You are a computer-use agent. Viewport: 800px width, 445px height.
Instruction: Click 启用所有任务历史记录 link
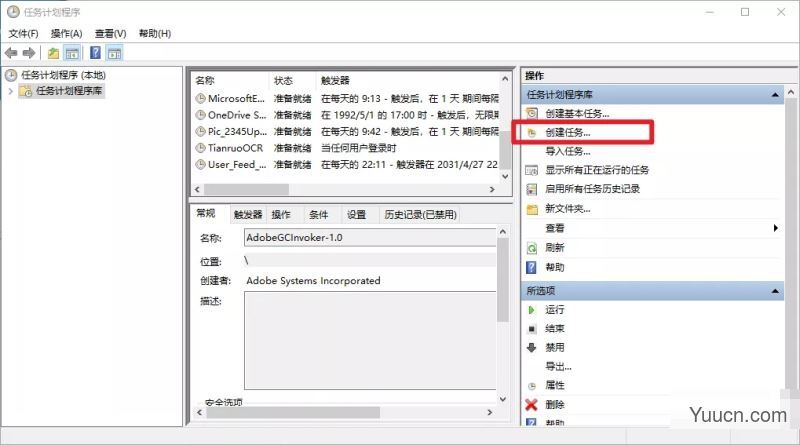click(592, 189)
